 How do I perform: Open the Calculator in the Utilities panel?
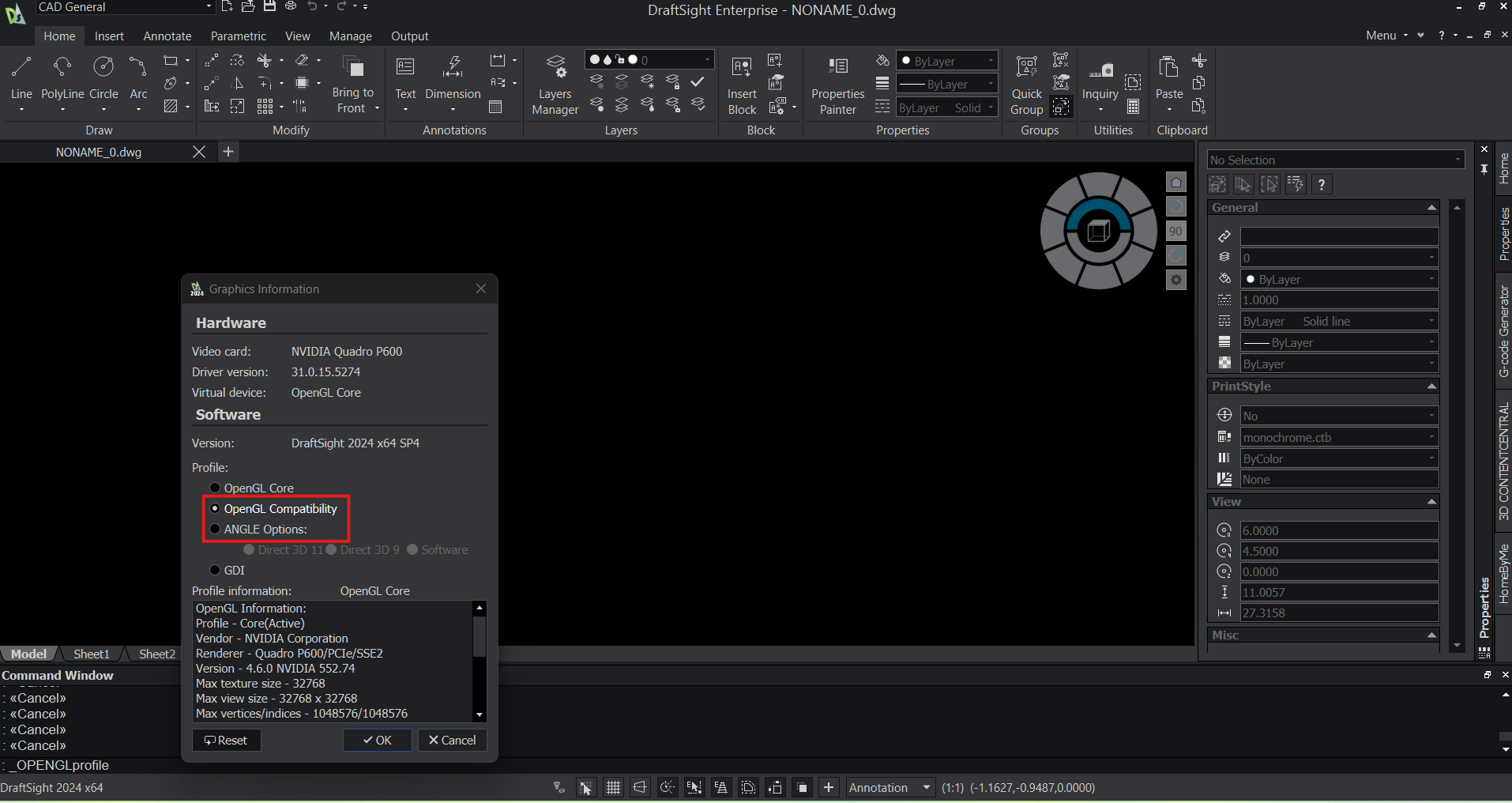coord(1134,105)
